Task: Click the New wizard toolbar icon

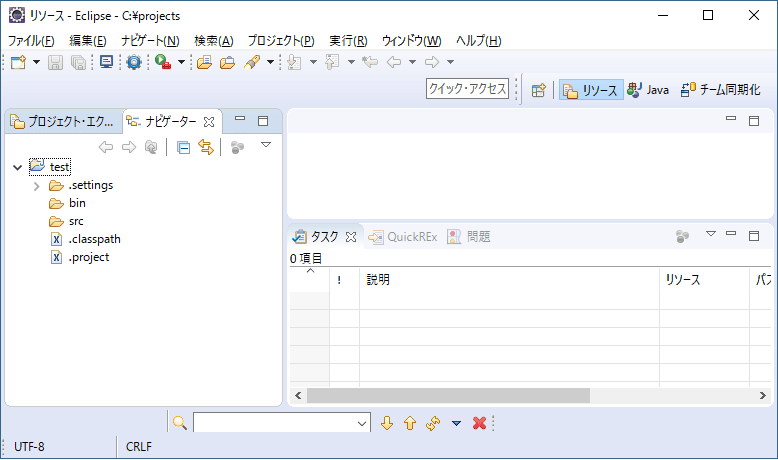Action: (18, 62)
